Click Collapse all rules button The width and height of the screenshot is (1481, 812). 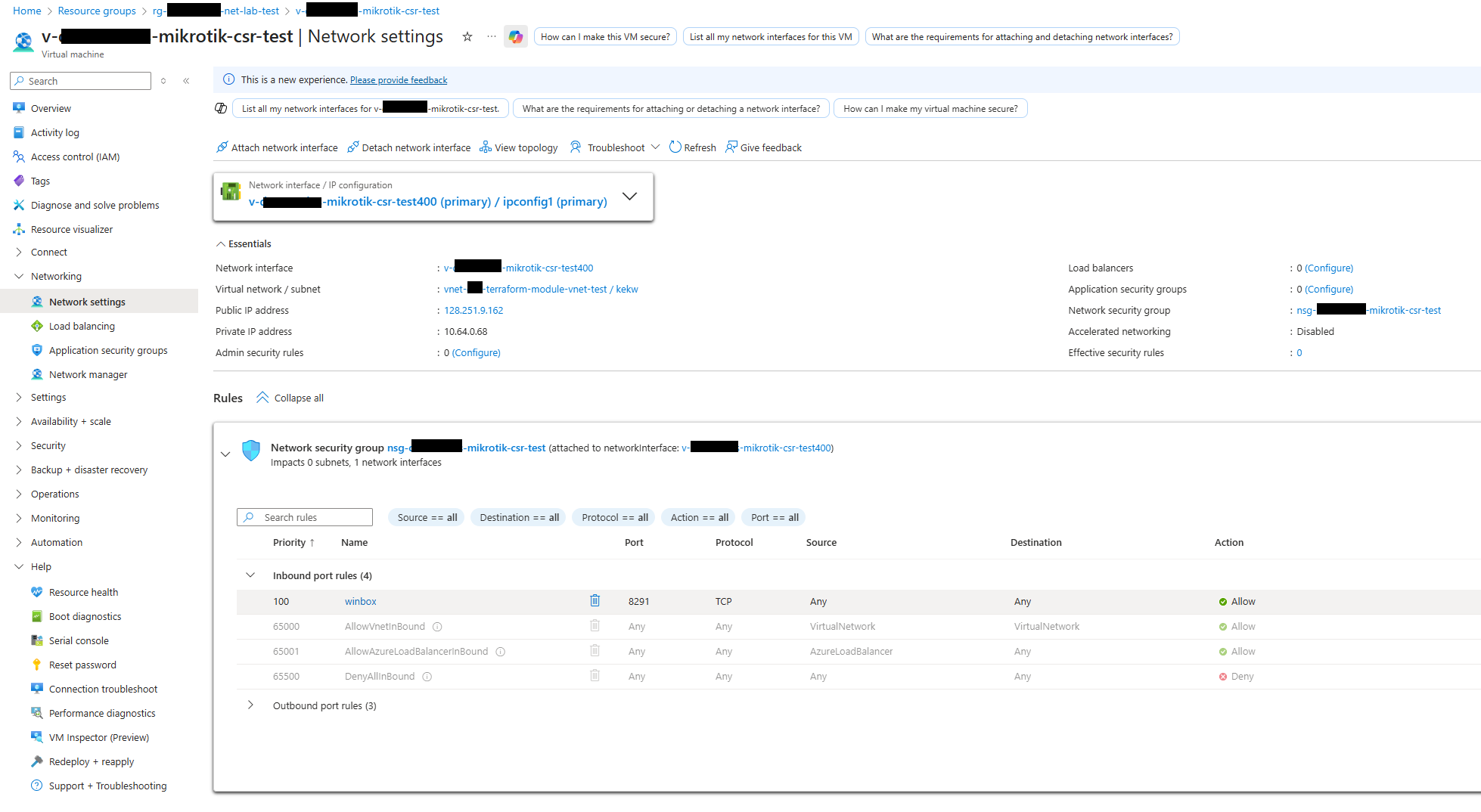(x=290, y=398)
